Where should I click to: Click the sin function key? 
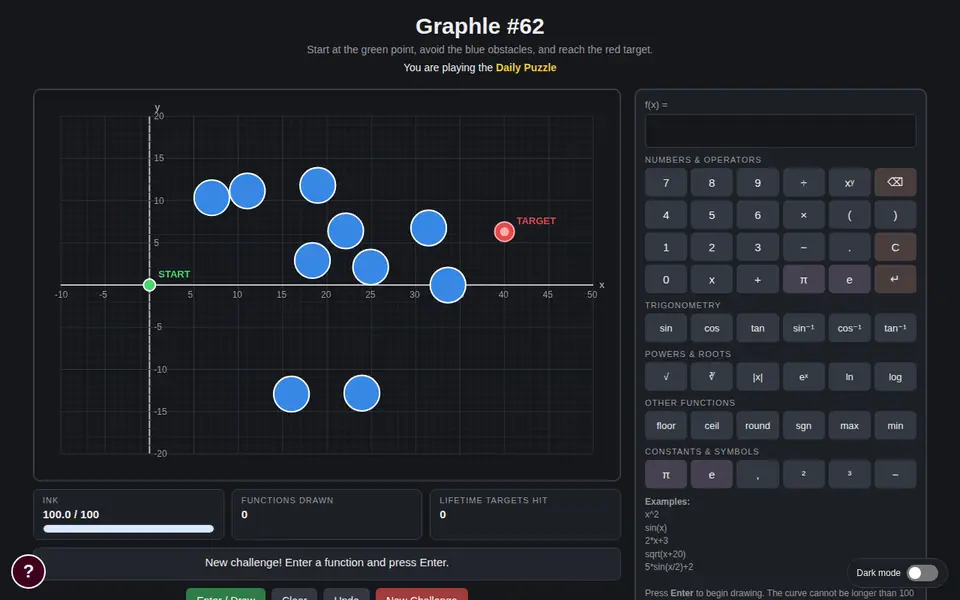pyautogui.click(x=666, y=328)
